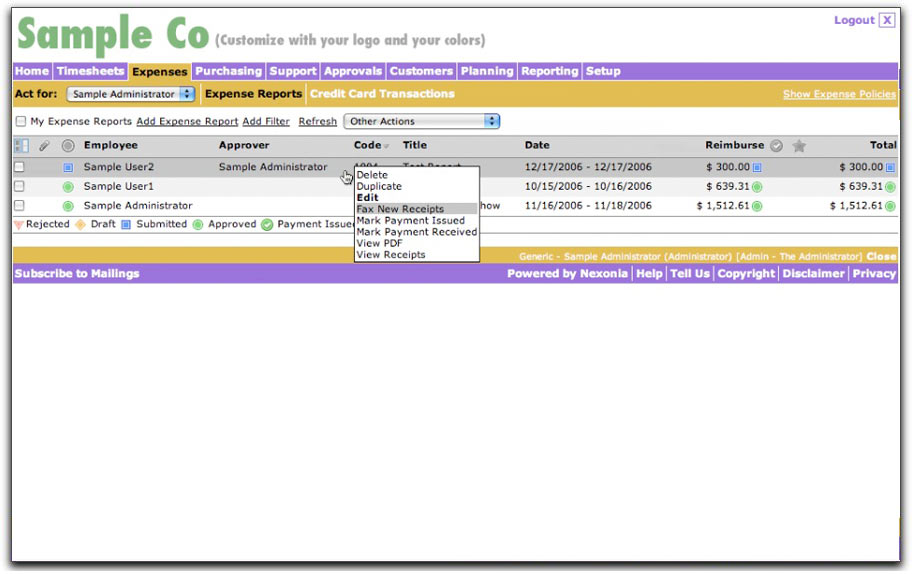Click blue icon next to $300.00 Total
The image size is (912, 574).
(x=890, y=167)
